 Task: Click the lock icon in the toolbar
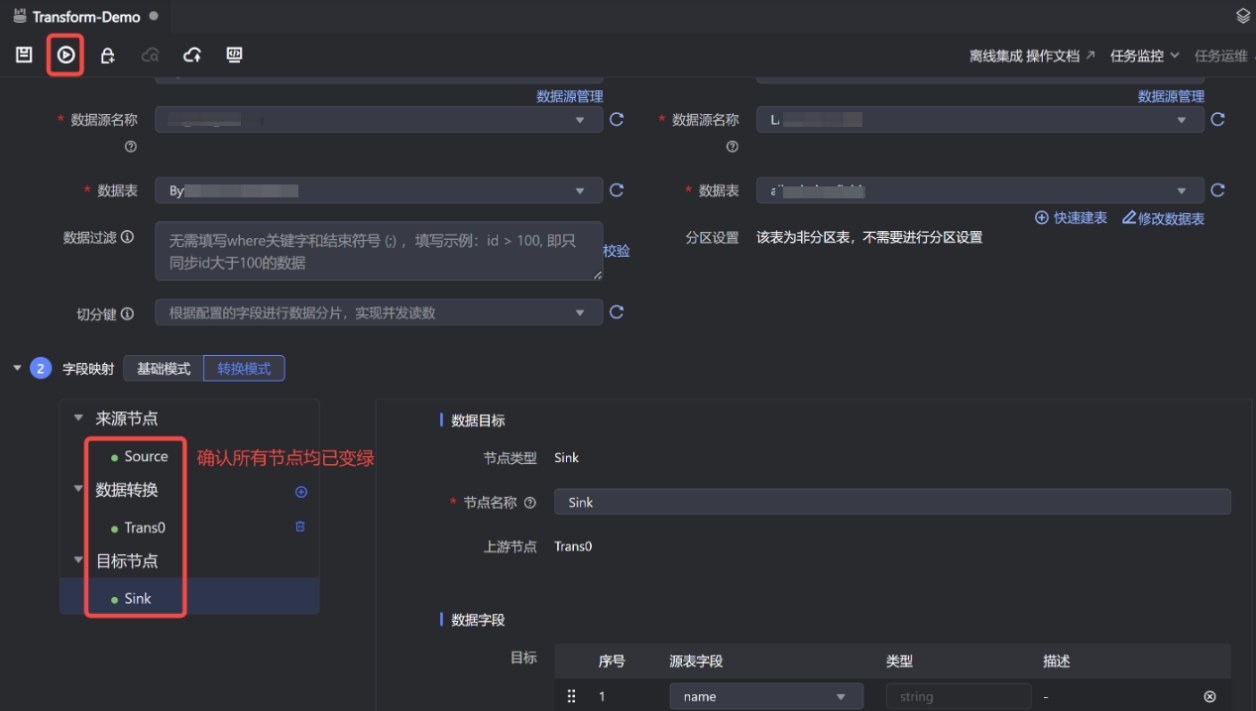click(107, 55)
